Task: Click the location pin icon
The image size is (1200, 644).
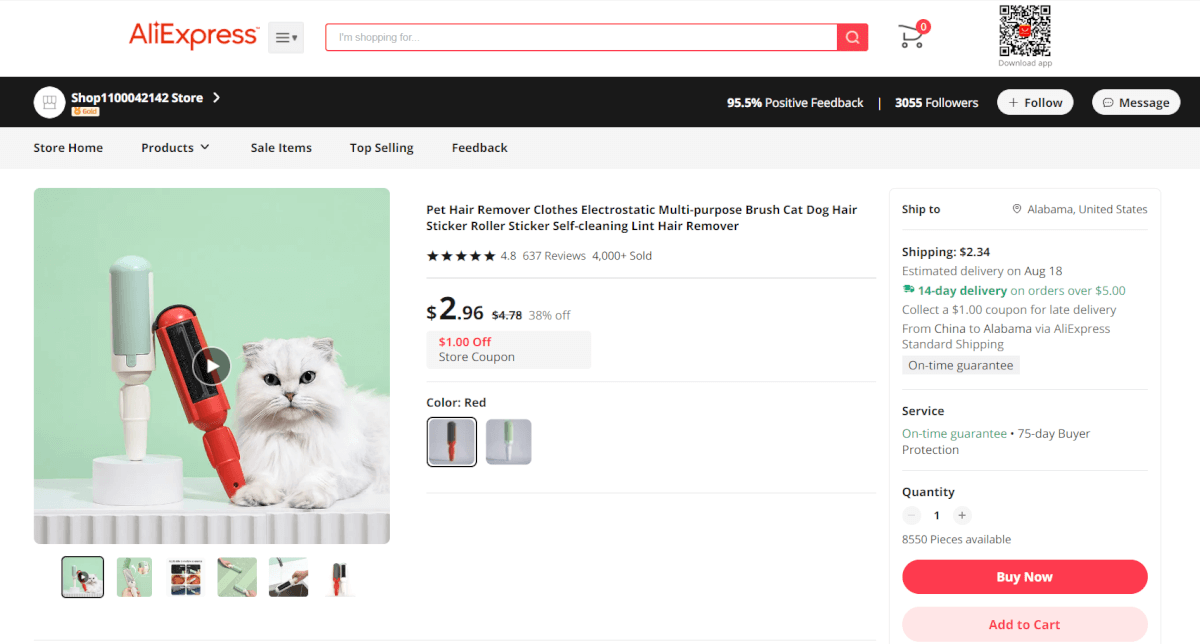Action: pyautogui.click(x=1017, y=209)
